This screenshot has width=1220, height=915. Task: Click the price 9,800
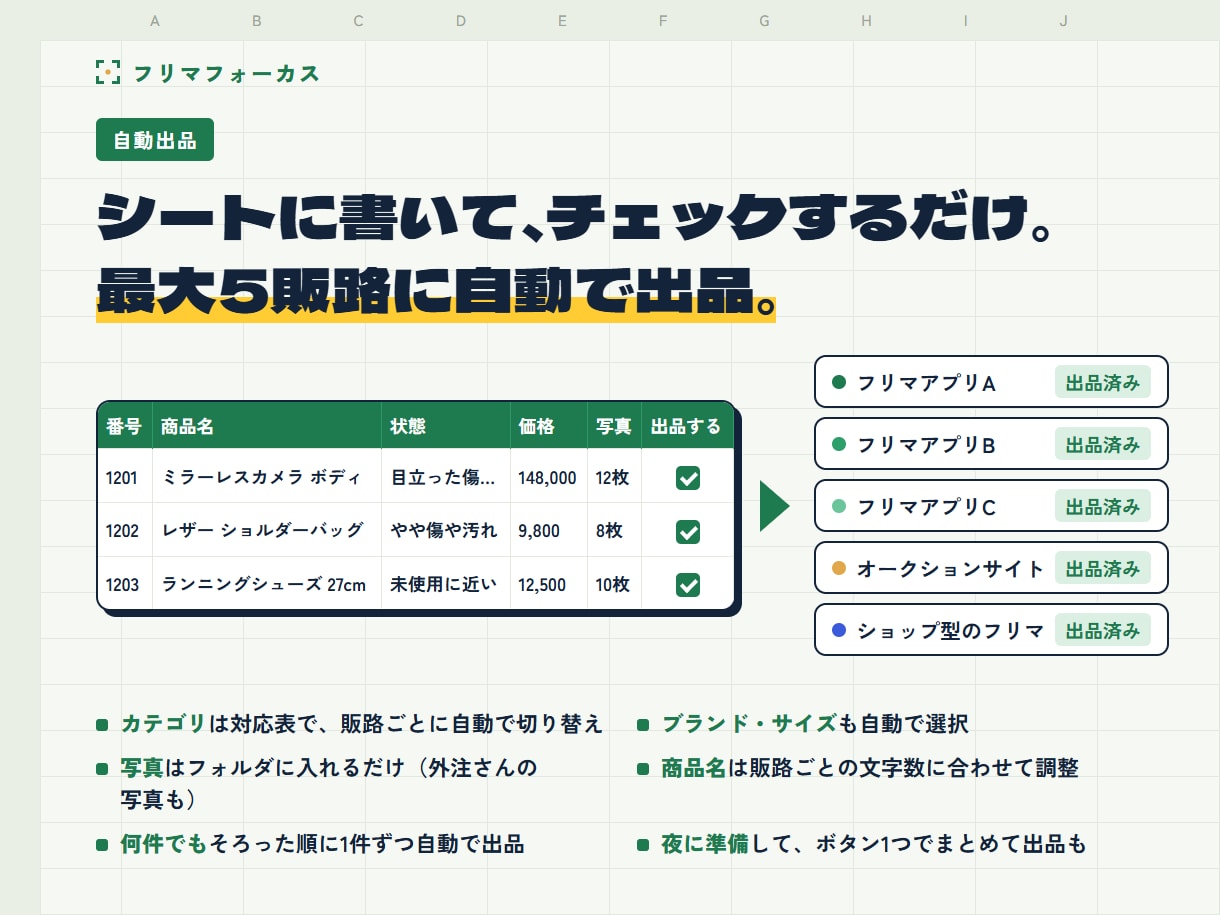[x=539, y=531]
